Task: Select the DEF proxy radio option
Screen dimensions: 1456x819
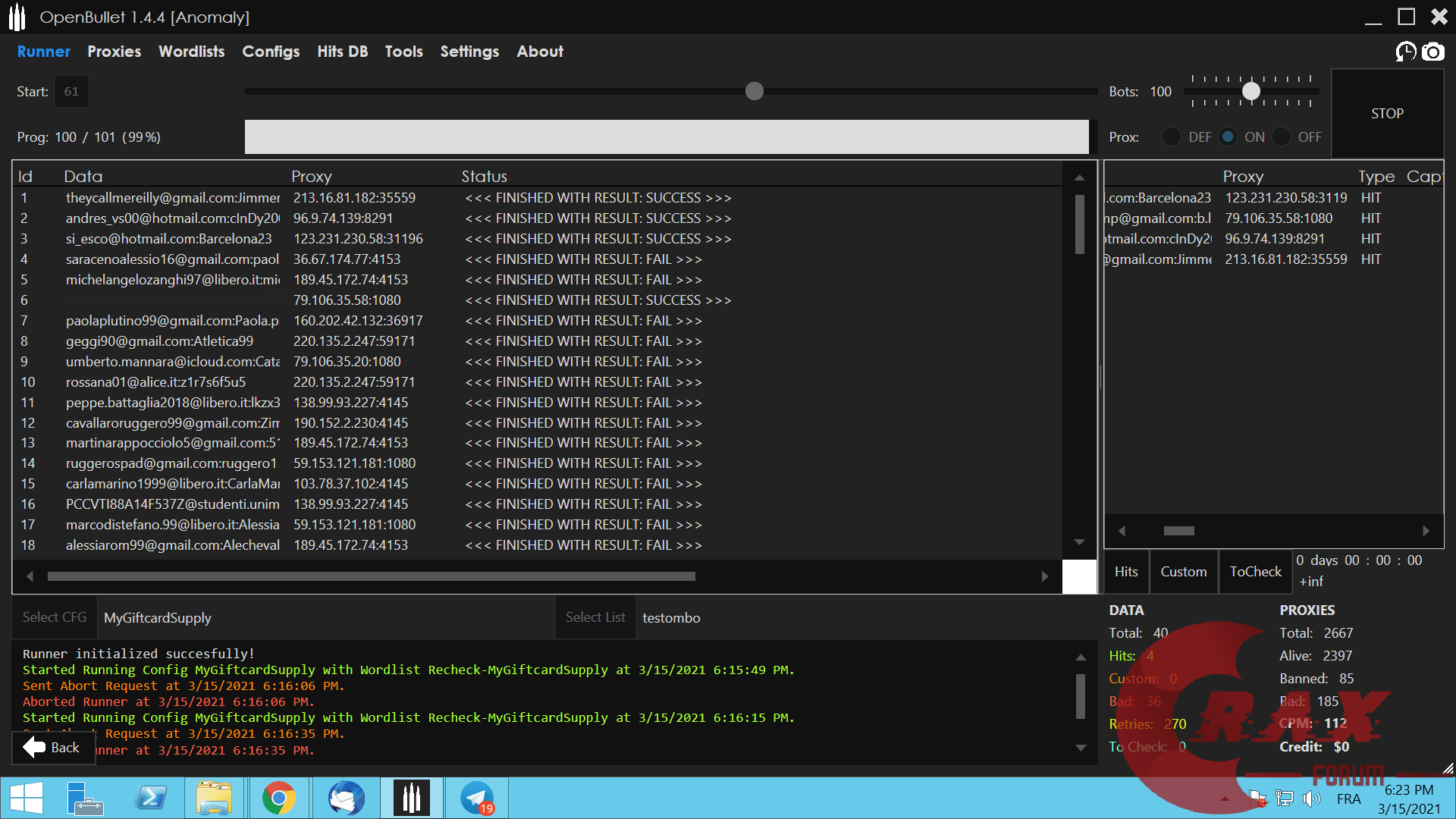Action: coord(1172,137)
